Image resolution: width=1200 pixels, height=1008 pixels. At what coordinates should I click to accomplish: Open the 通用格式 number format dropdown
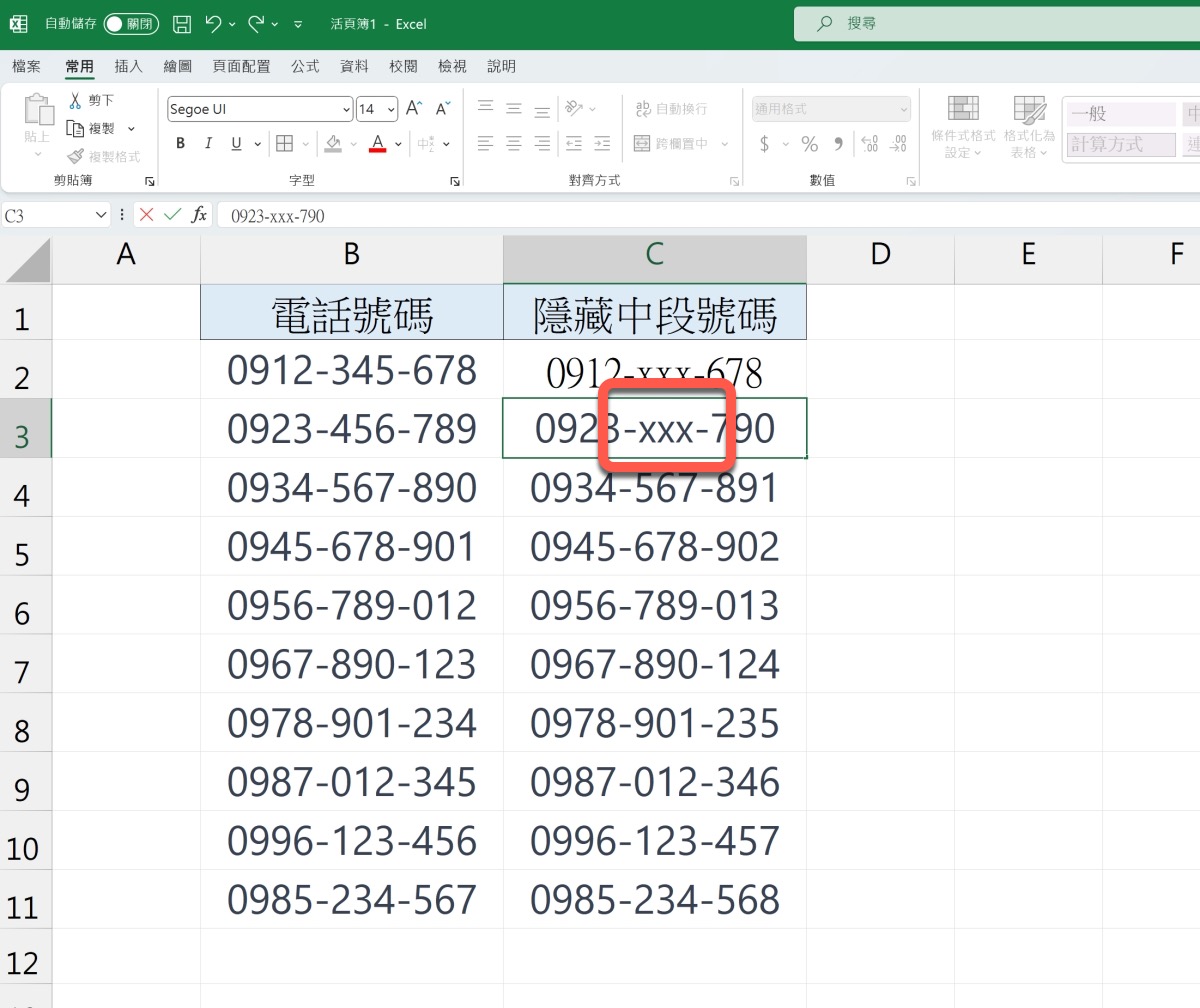[x=831, y=109]
